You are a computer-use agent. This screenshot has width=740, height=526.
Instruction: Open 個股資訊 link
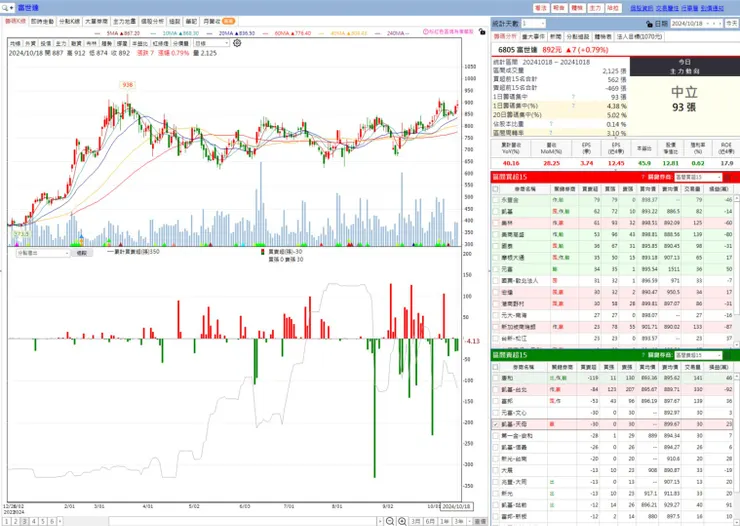[x=642, y=8]
